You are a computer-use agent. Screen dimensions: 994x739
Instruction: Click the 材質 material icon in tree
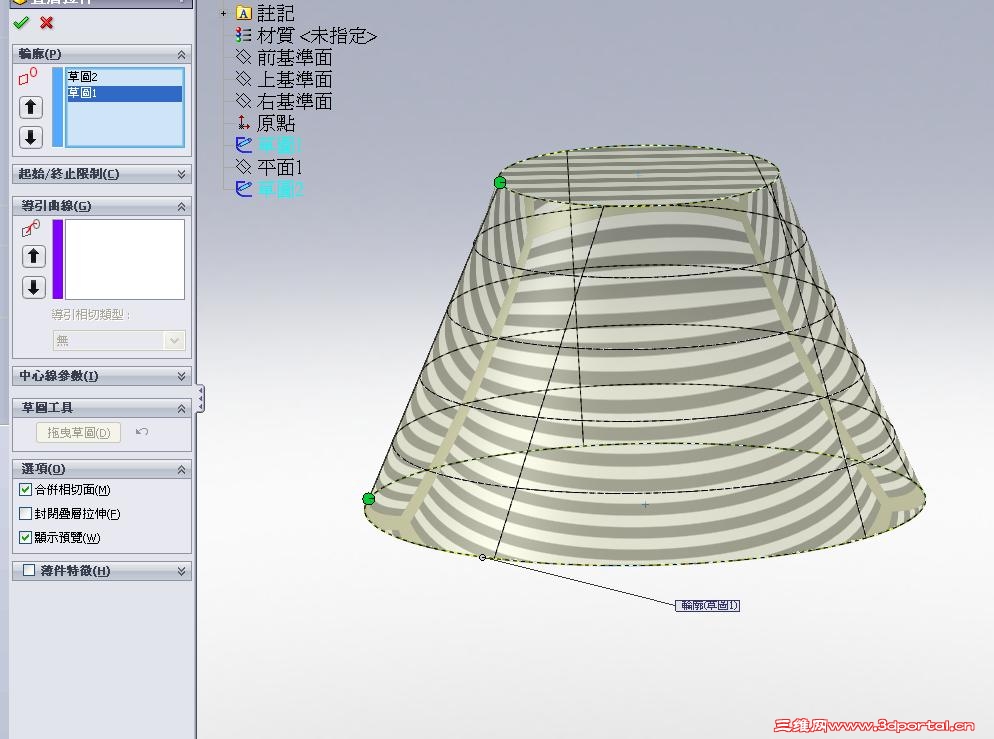click(x=243, y=35)
